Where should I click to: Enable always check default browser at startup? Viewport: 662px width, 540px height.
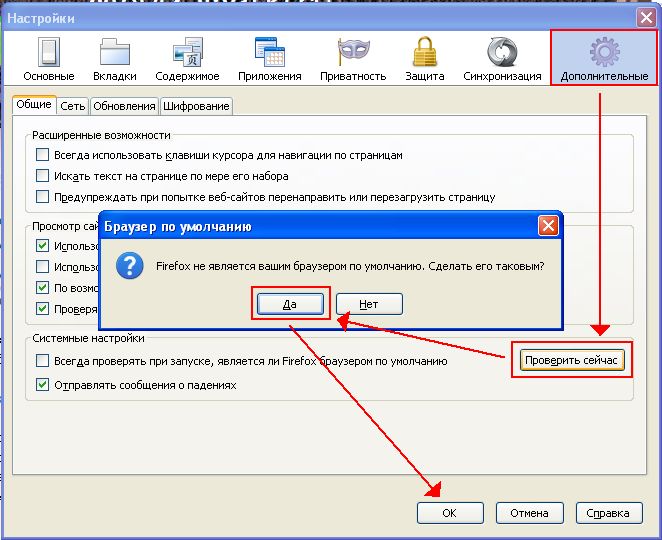pos(42,361)
